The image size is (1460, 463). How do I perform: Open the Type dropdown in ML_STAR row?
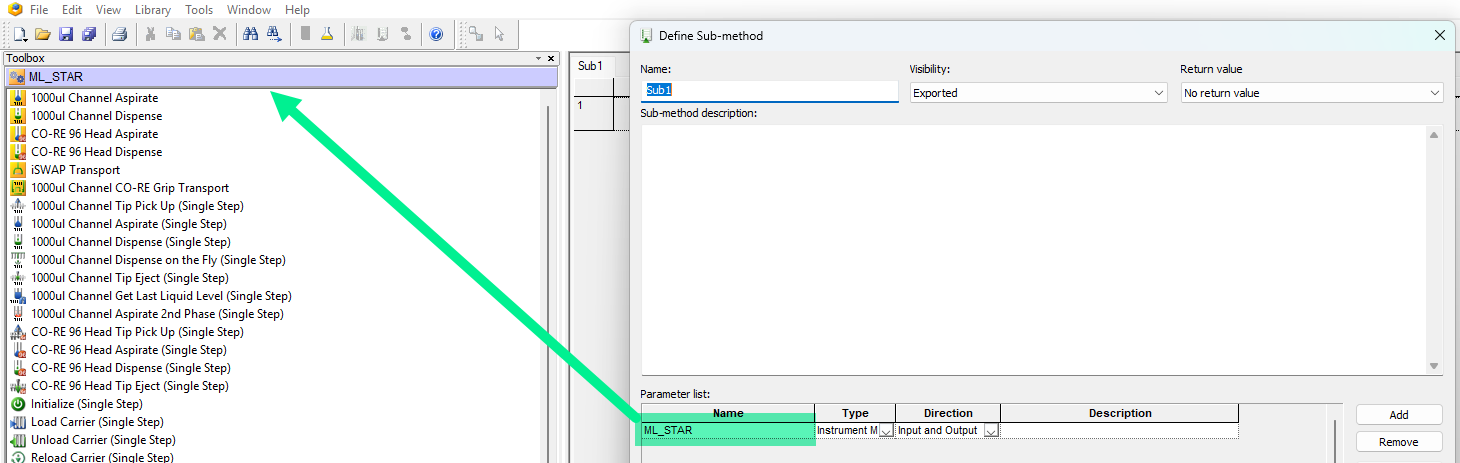click(886, 431)
